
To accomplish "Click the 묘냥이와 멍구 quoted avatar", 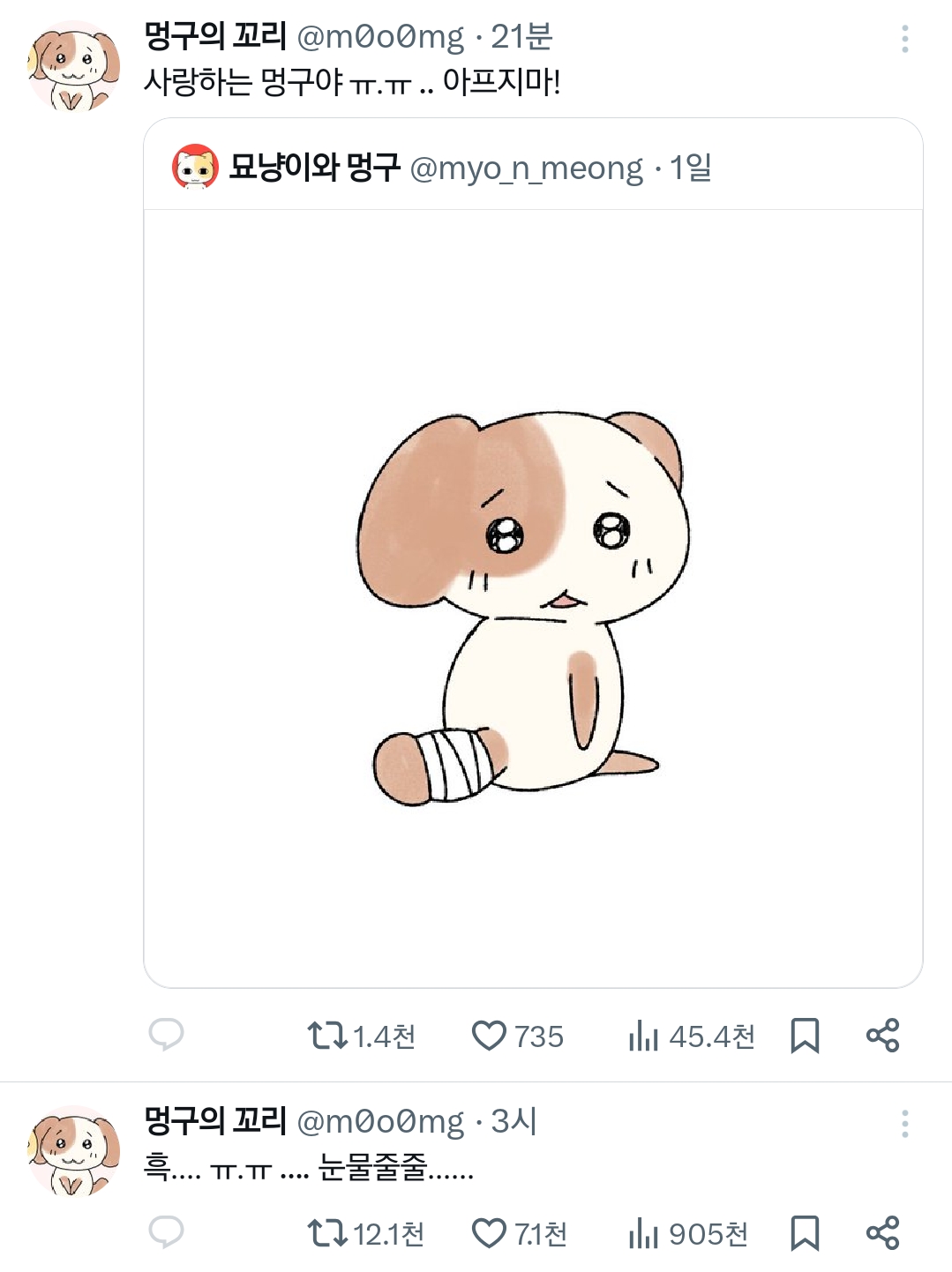I will [195, 168].
